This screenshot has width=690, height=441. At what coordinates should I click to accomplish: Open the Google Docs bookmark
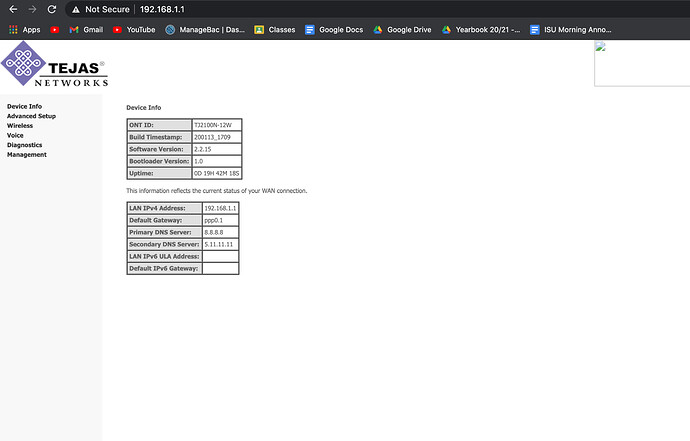(x=334, y=30)
